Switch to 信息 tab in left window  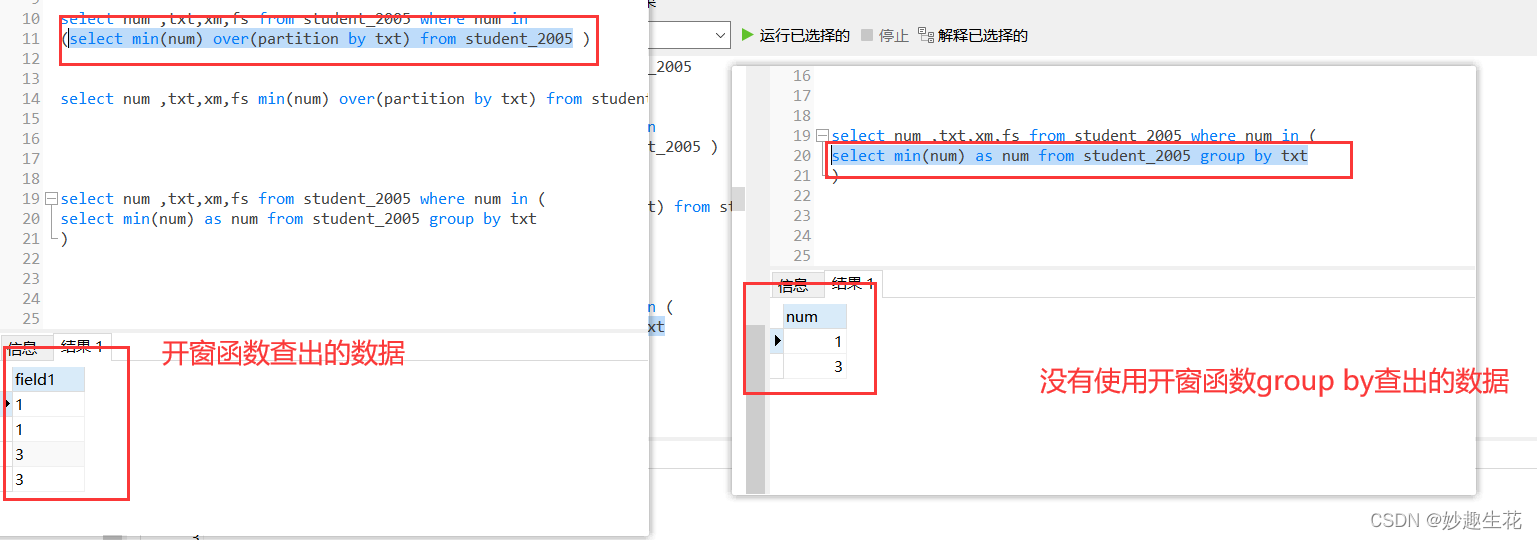click(23, 348)
